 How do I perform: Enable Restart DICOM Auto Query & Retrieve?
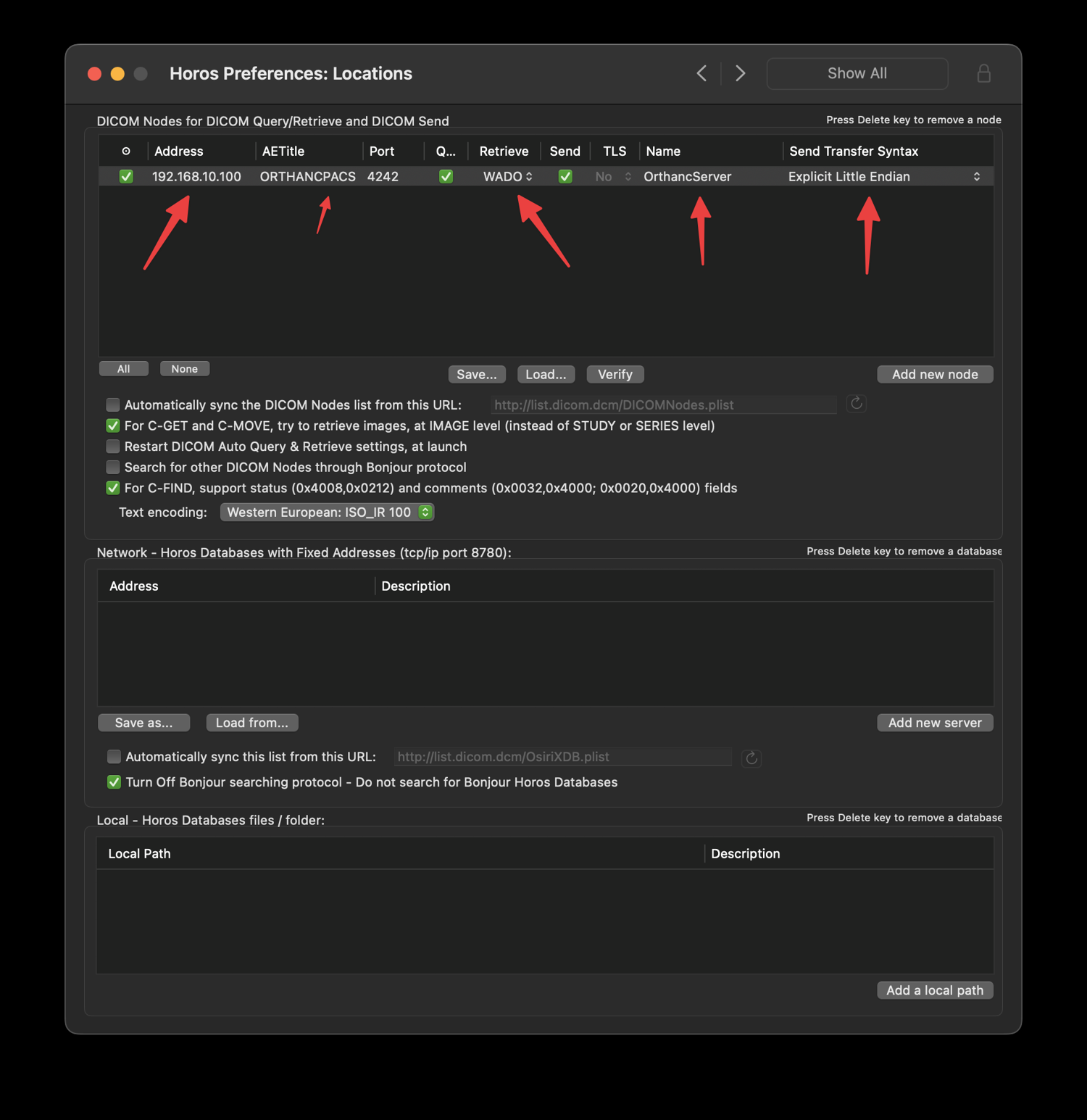[x=113, y=447]
